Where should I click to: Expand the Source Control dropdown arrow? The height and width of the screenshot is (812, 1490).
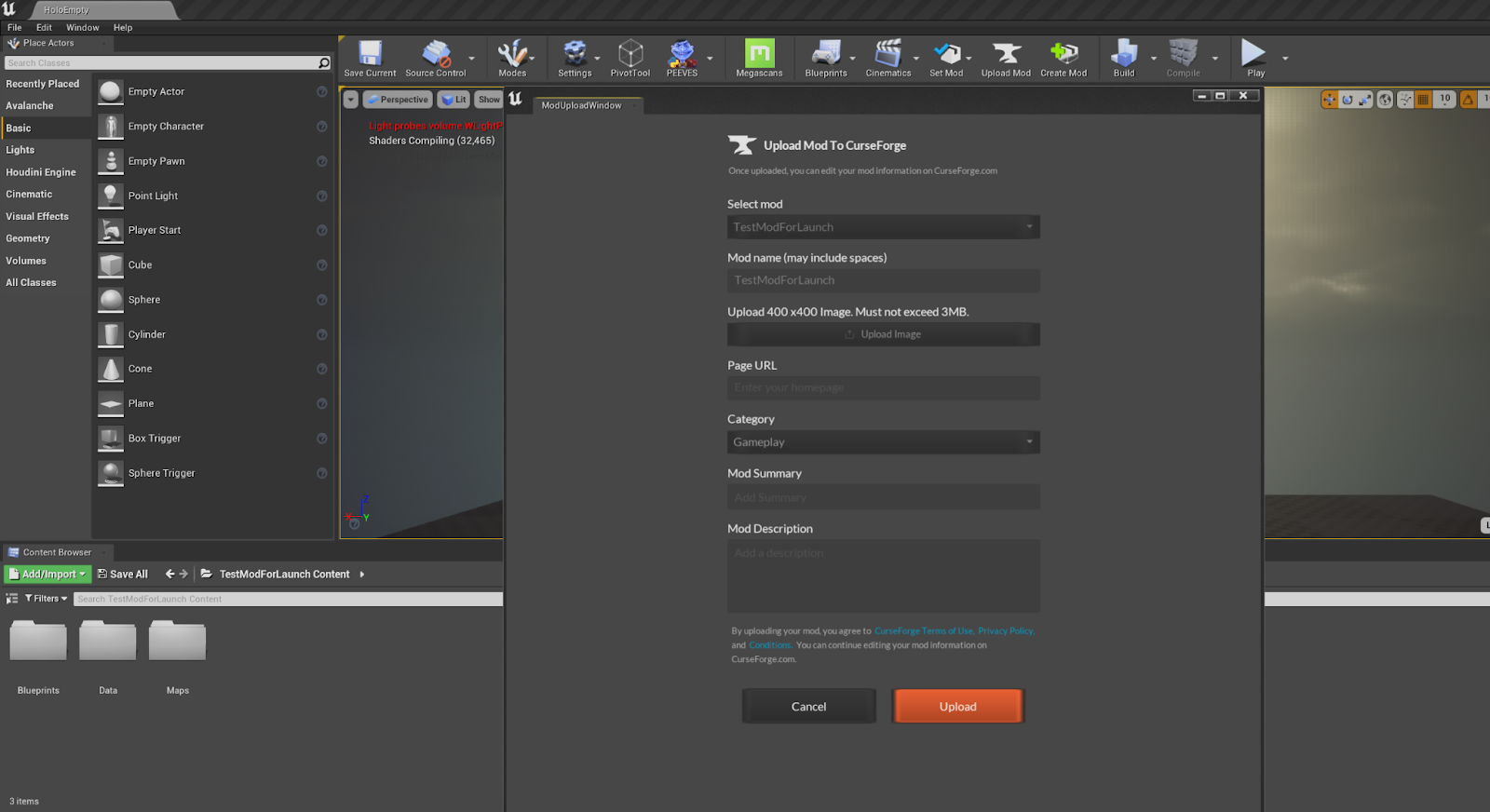[472, 59]
